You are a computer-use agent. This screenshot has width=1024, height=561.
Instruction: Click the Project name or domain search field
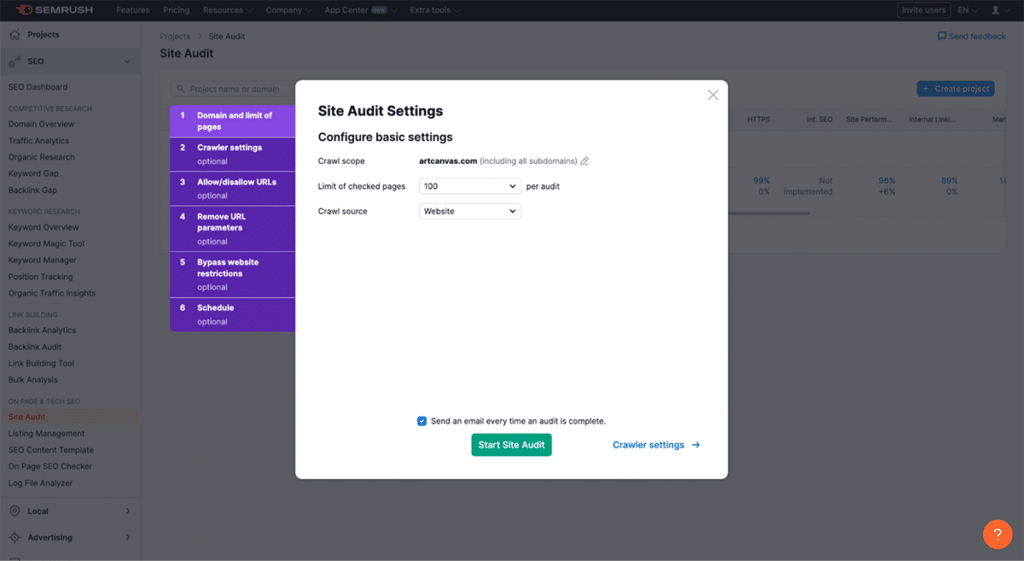[234, 89]
